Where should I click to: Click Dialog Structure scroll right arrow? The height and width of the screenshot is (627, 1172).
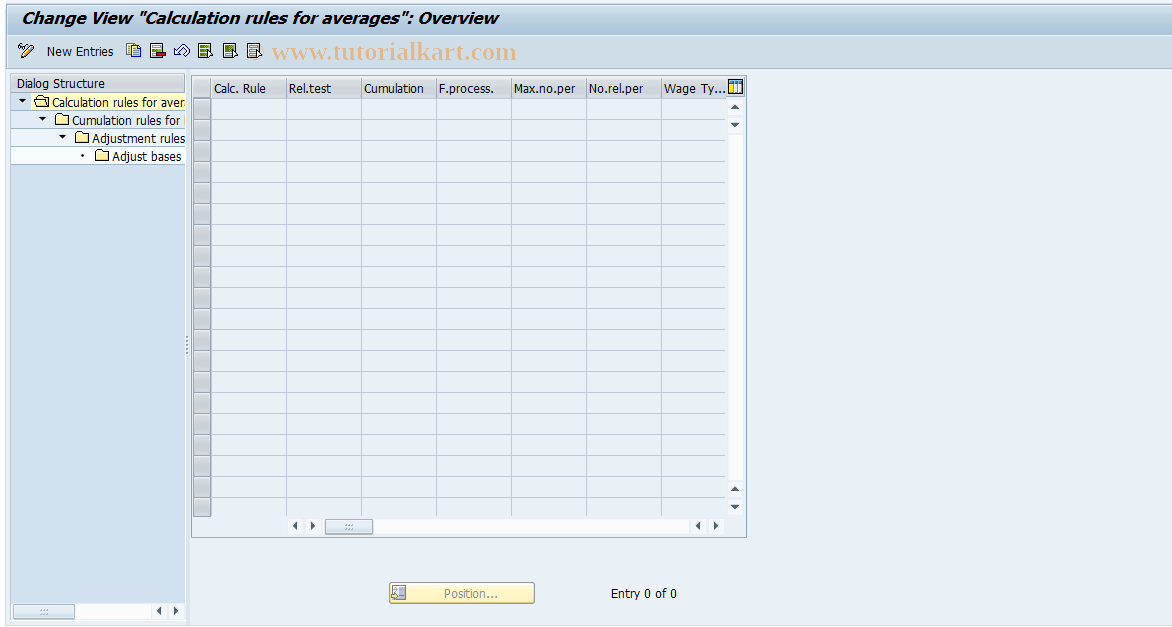pos(176,611)
